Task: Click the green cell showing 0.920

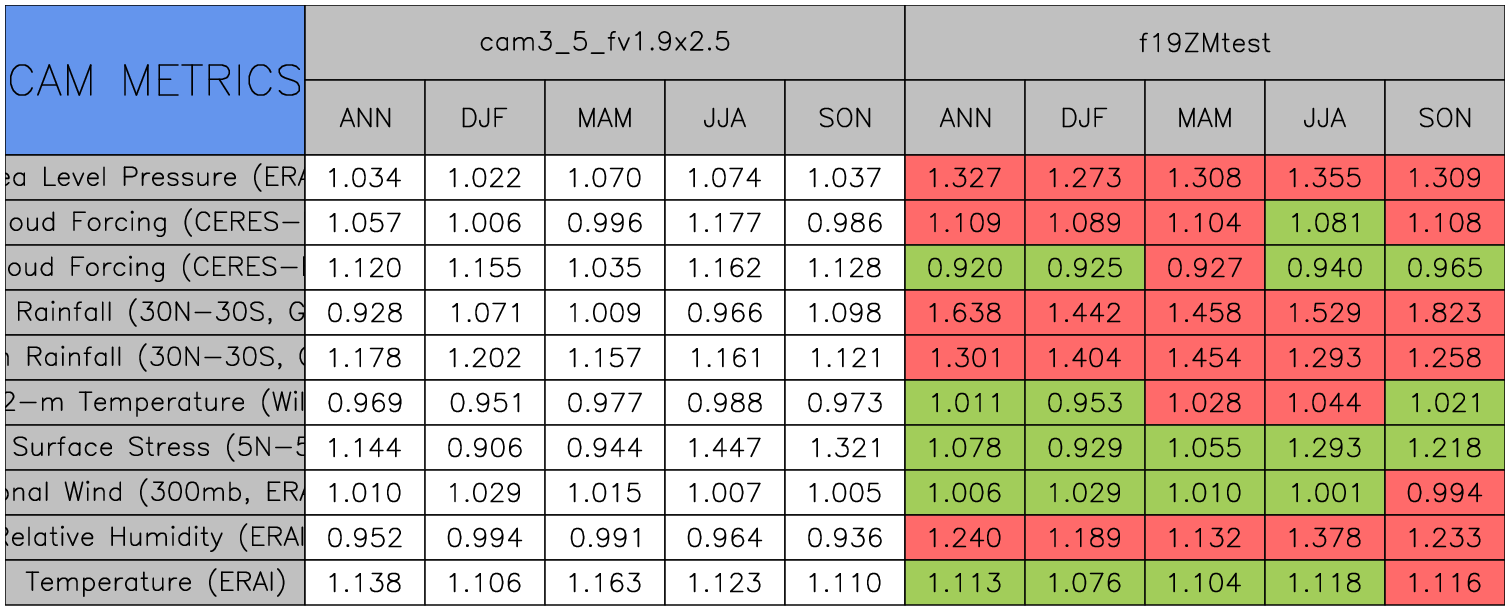Action: (x=965, y=268)
